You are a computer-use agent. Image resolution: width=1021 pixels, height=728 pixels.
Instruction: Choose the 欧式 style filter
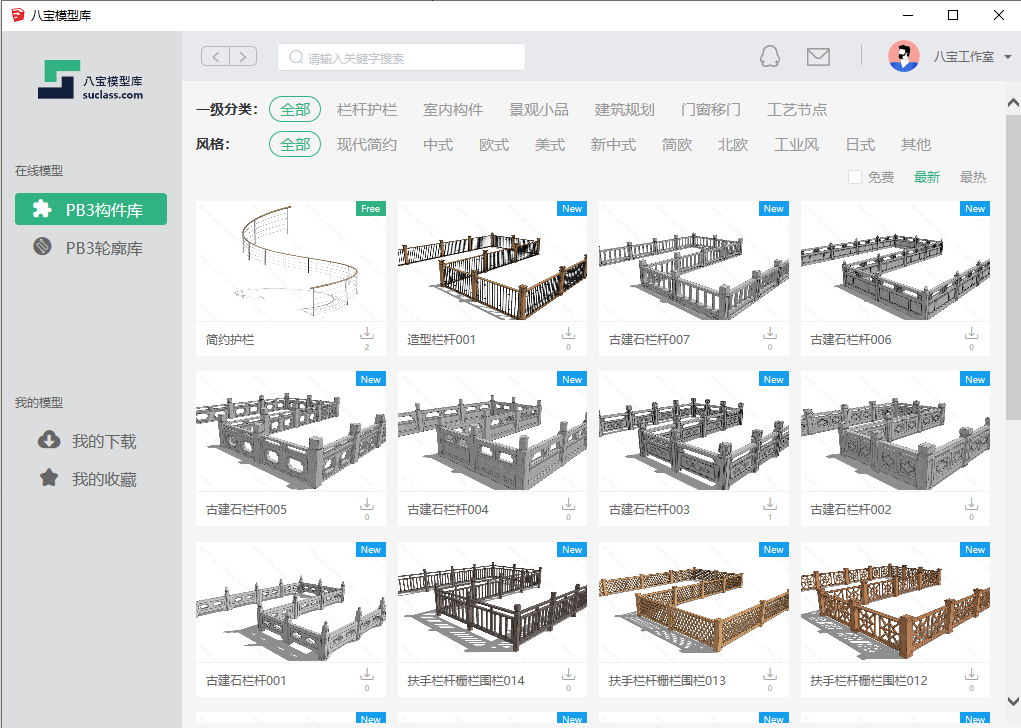tap(494, 145)
